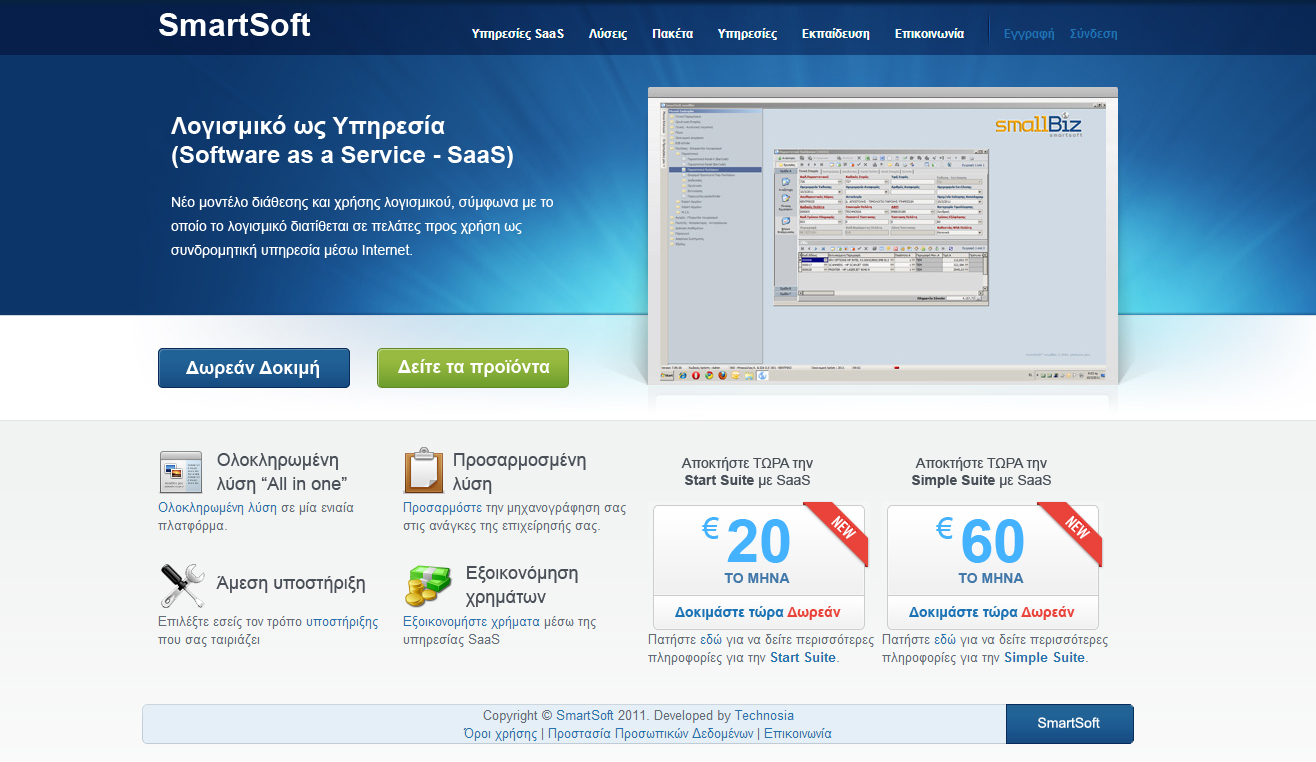The image size is (1316, 762).
Task: Open the Όροι χρήσης footer link
Action: tap(500, 734)
